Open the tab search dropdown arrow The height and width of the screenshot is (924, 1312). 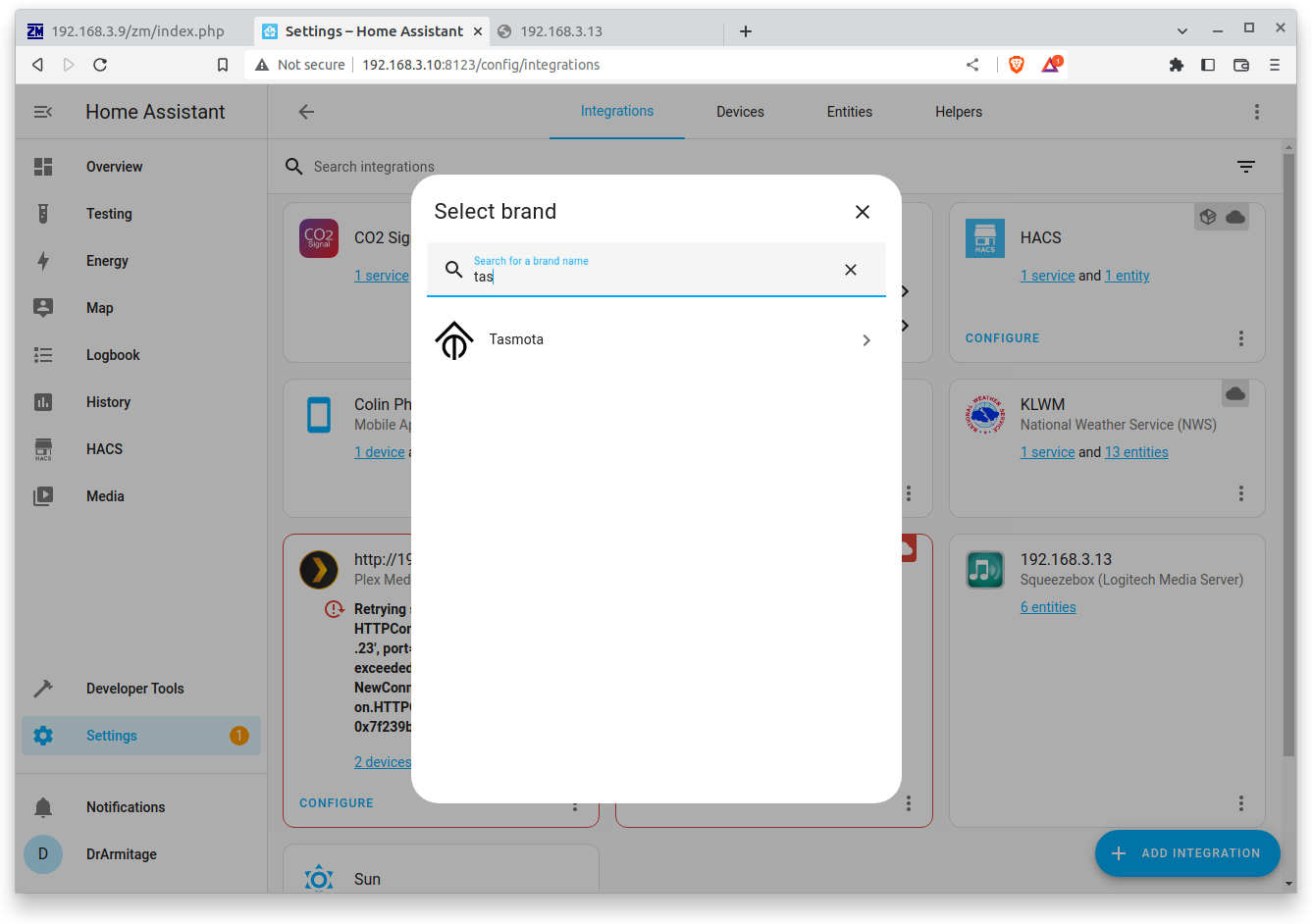[1182, 31]
